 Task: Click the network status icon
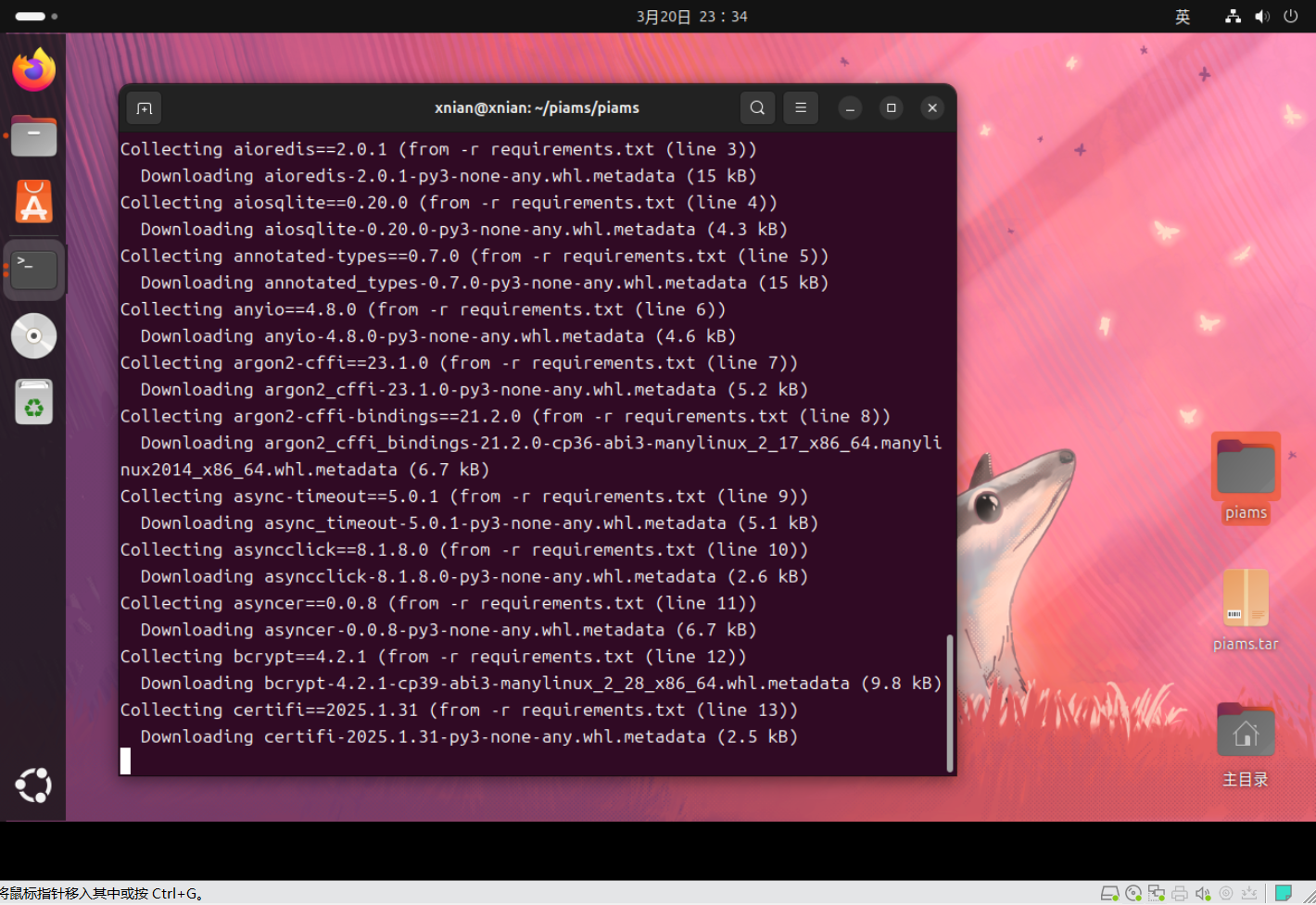click(1233, 17)
